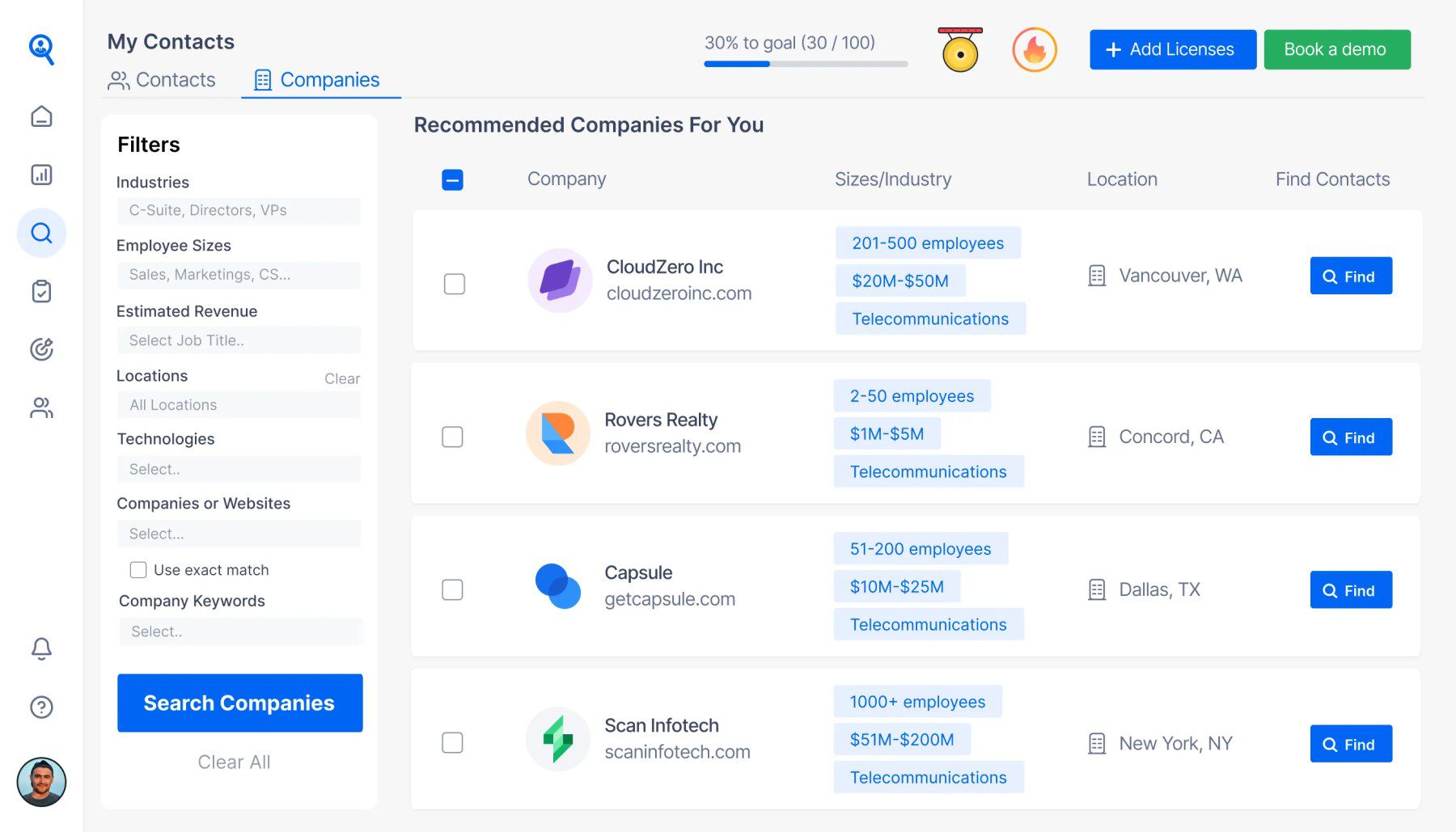This screenshot has height=832, width=1456.
Task: Open the All Locations dropdown
Action: [x=239, y=404]
